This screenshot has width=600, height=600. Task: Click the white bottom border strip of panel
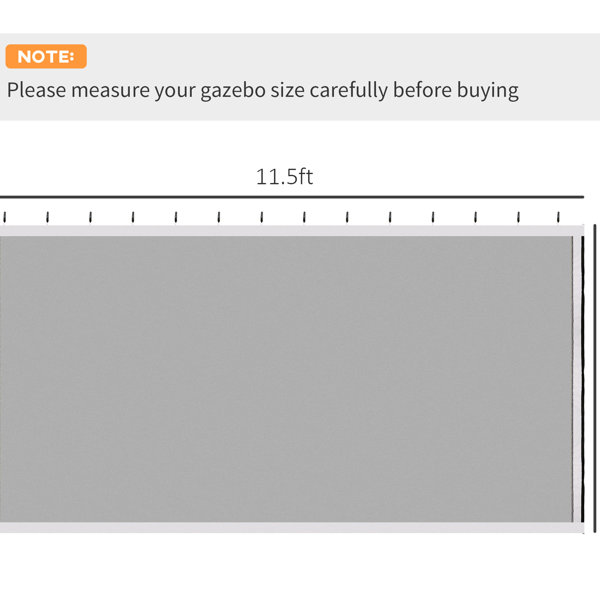pos(292,527)
